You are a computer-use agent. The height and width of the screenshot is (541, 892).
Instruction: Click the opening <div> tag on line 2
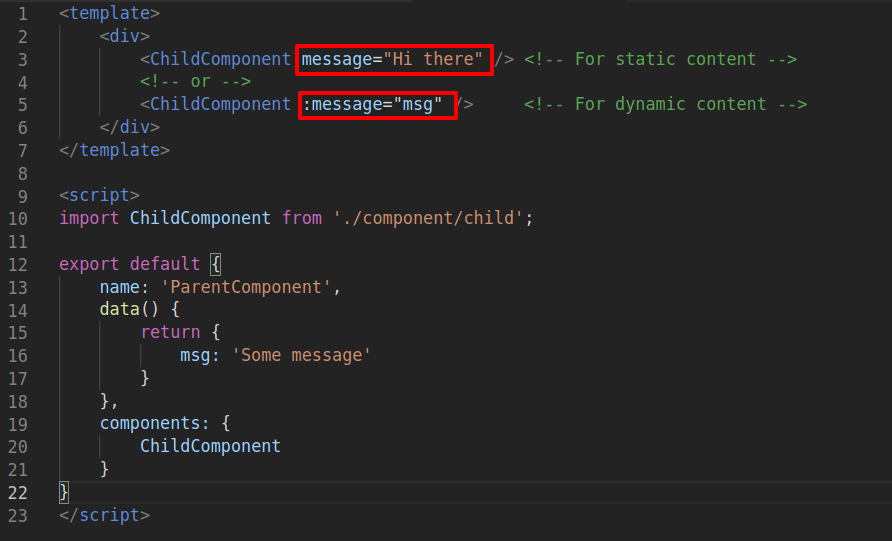125,36
